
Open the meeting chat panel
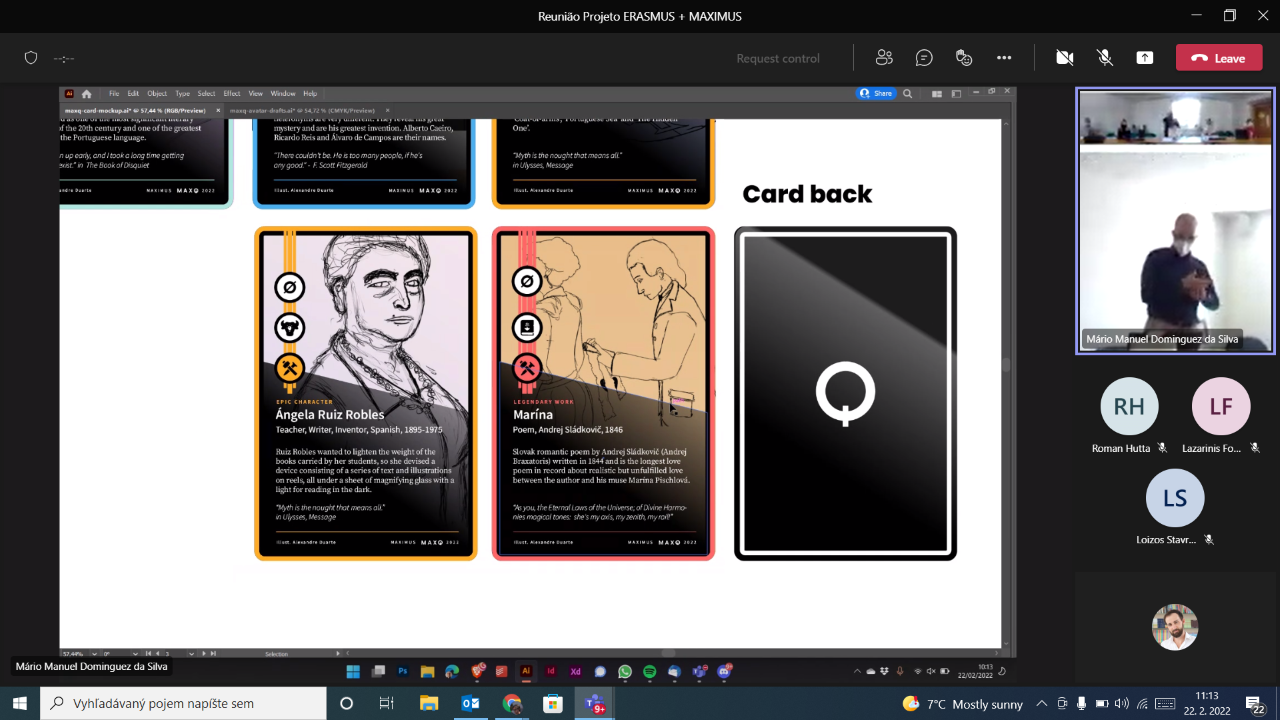click(x=924, y=58)
